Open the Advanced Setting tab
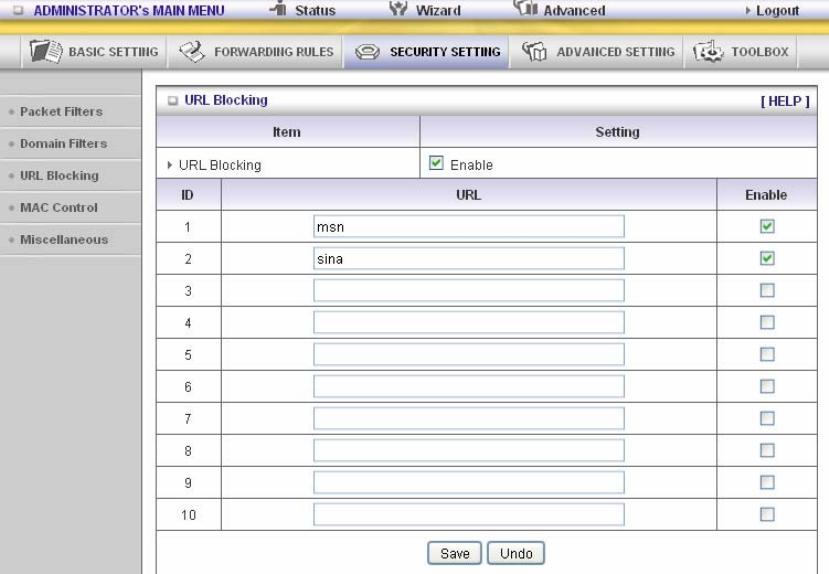Viewport: 829px width, 574px height. 597,52
